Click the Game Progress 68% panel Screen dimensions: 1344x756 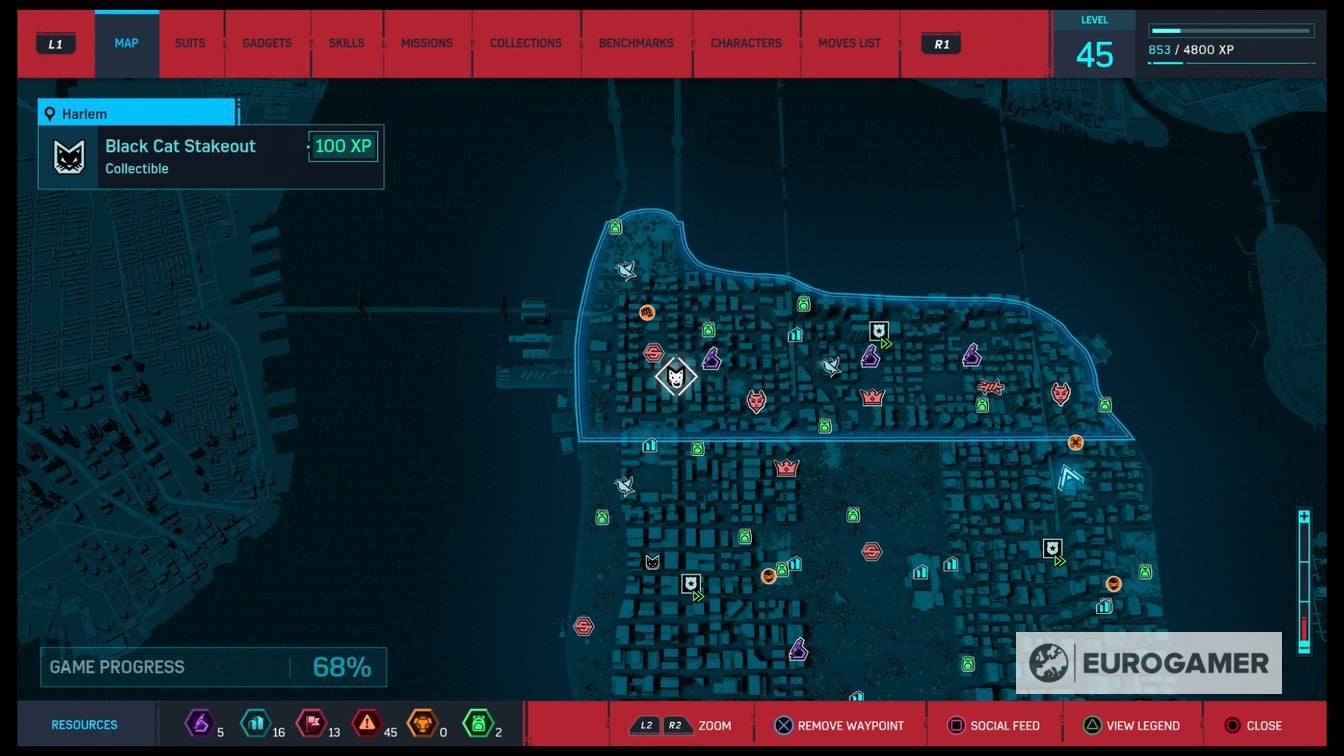213,667
